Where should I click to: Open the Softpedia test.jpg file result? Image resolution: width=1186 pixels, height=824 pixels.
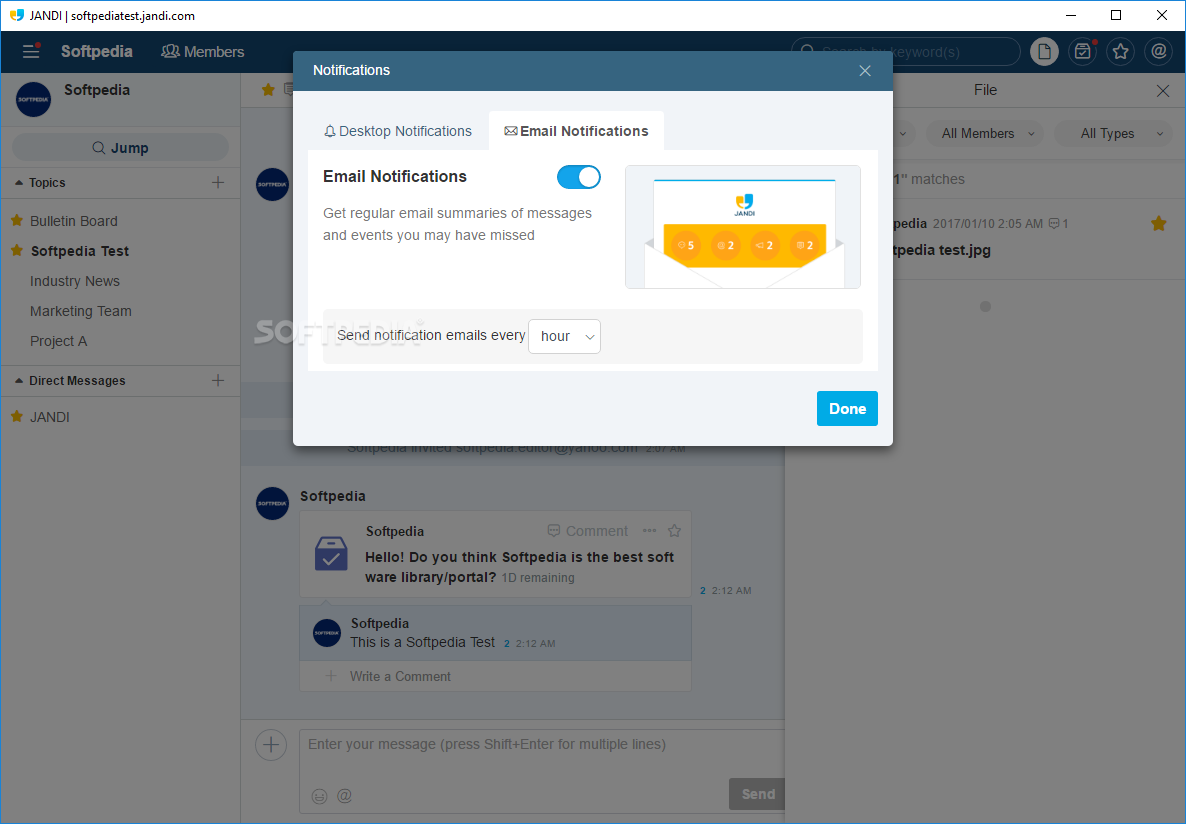point(942,250)
